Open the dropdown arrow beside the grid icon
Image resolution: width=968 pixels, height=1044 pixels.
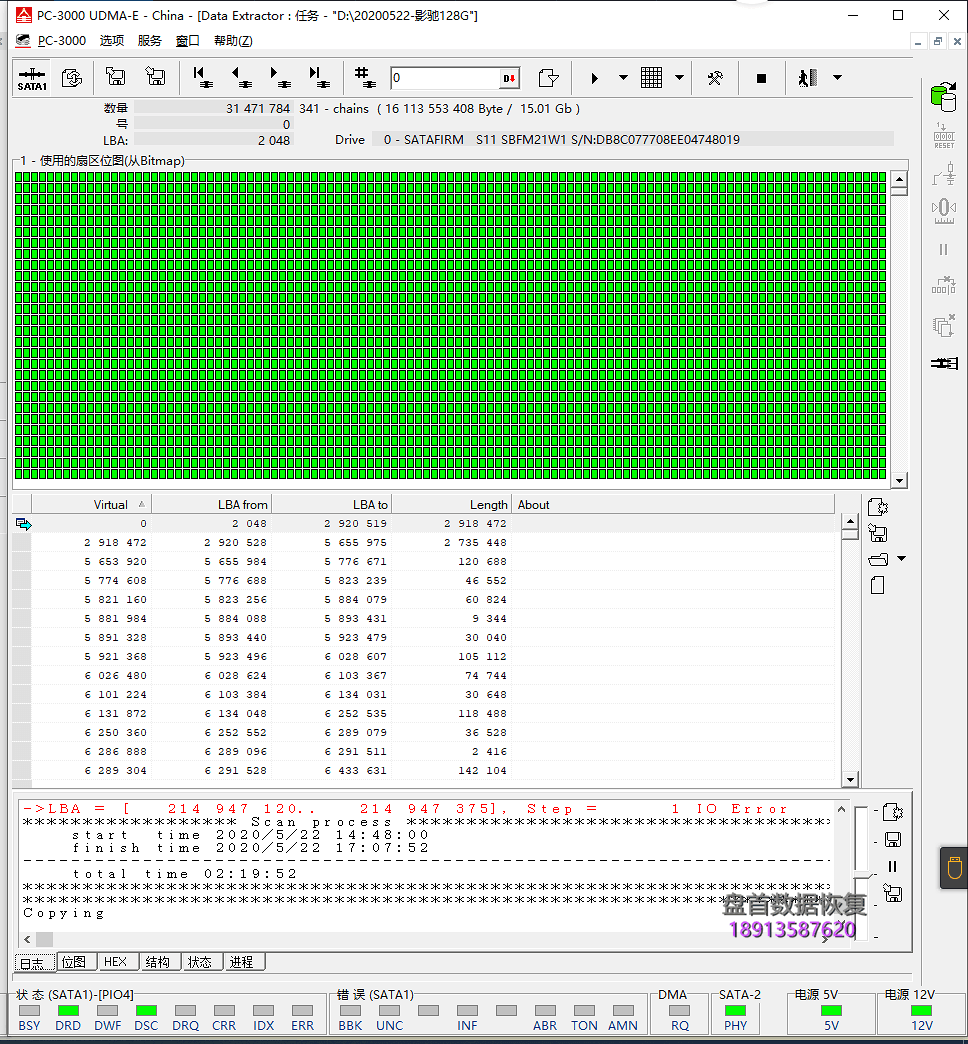coord(679,78)
